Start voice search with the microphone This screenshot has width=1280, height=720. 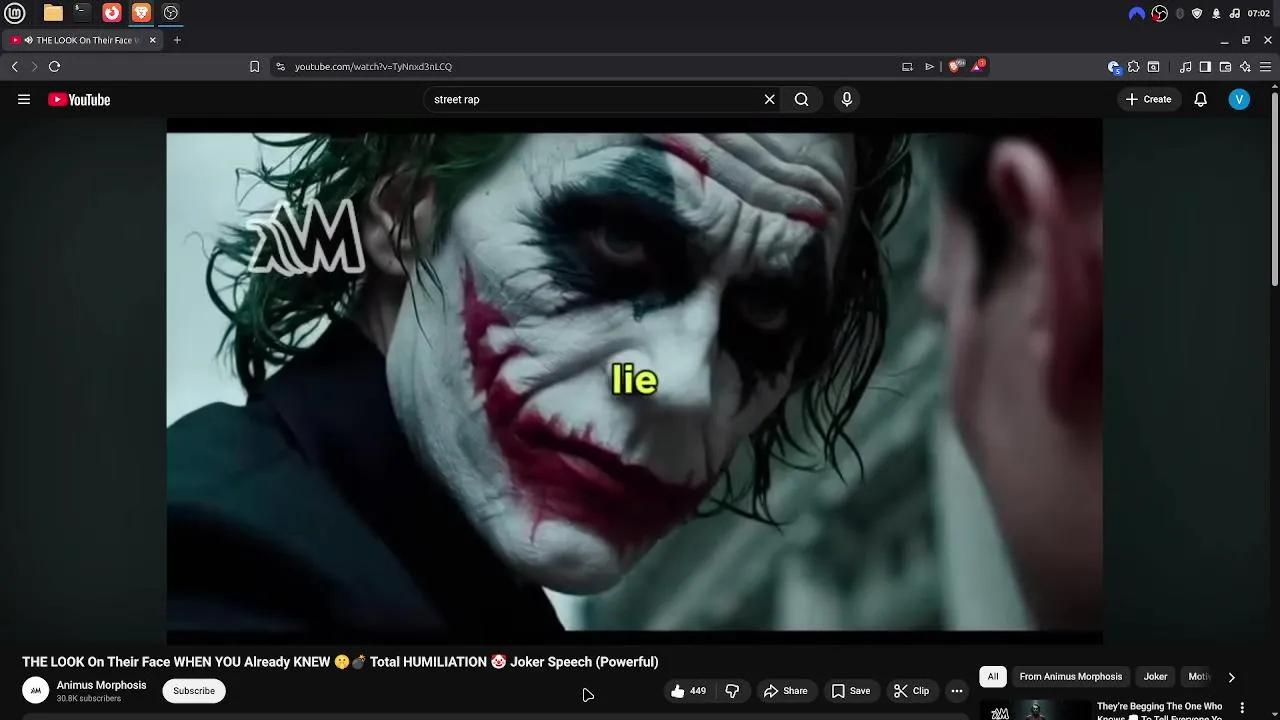pyautogui.click(x=846, y=99)
